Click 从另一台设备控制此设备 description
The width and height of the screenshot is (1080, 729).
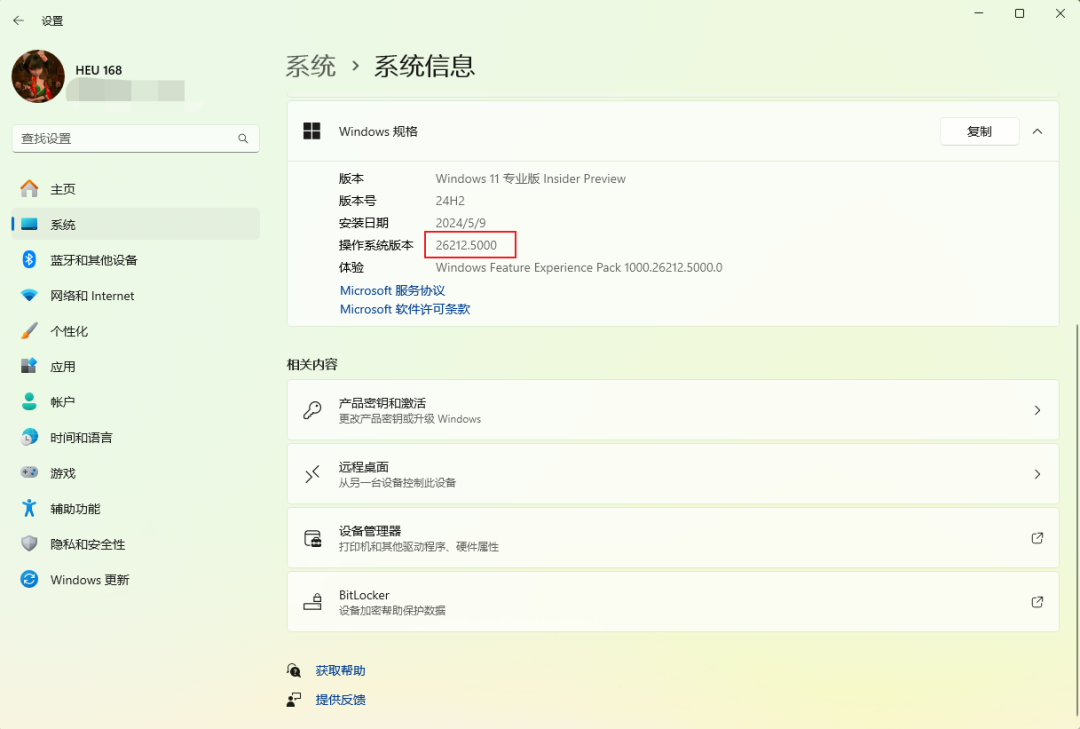click(x=397, y=483)
